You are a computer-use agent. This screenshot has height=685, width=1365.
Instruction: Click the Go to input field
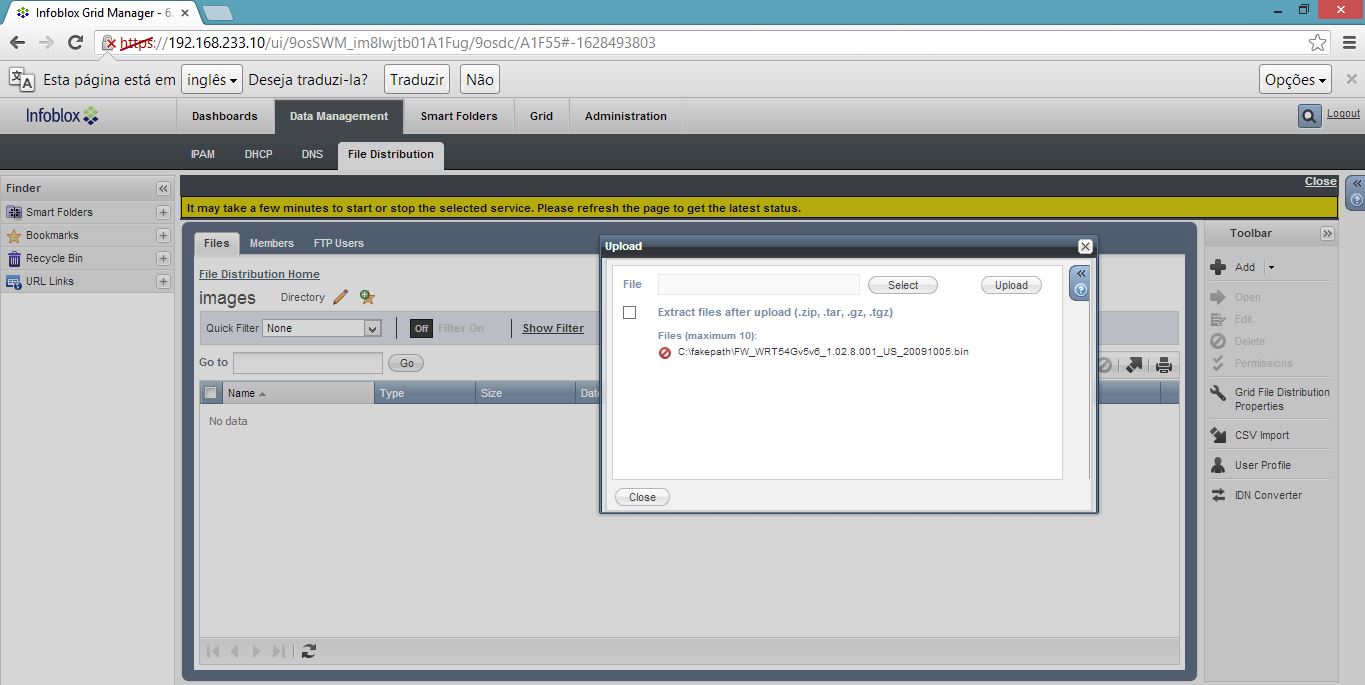[307, 362]
